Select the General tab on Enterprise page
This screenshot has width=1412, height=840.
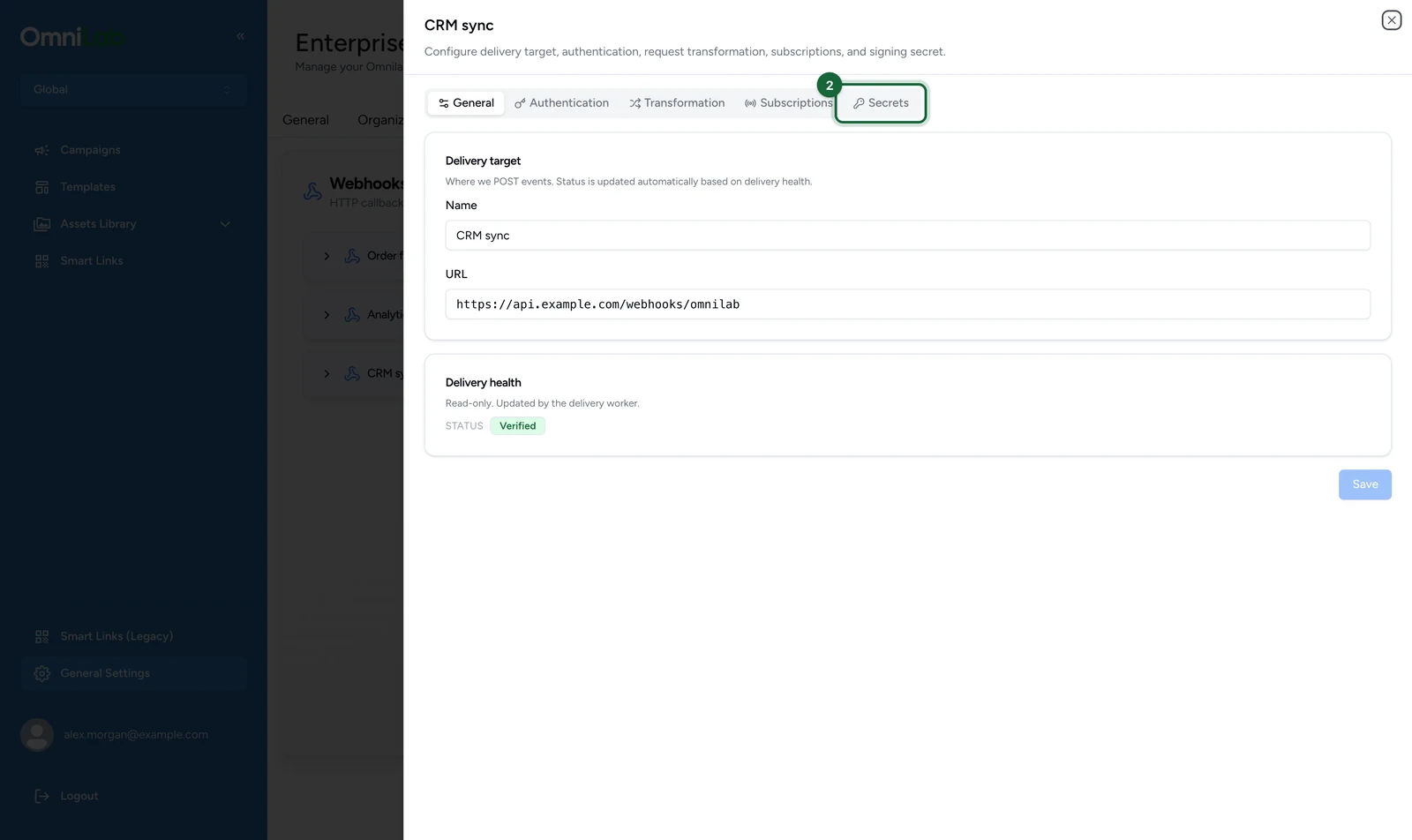coord(305,120)
